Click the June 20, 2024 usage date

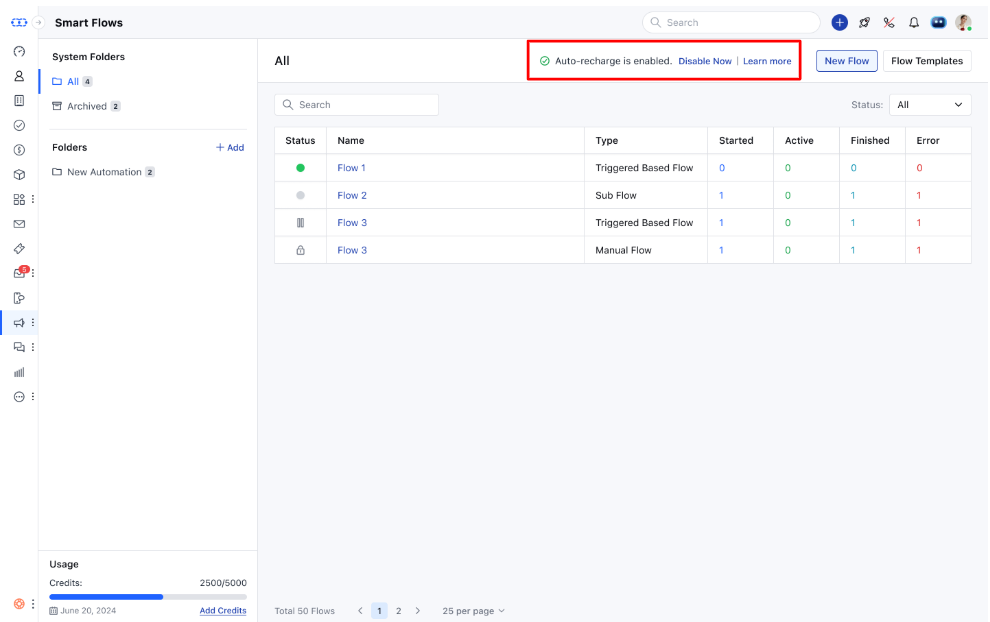click(x=83, y=611)
